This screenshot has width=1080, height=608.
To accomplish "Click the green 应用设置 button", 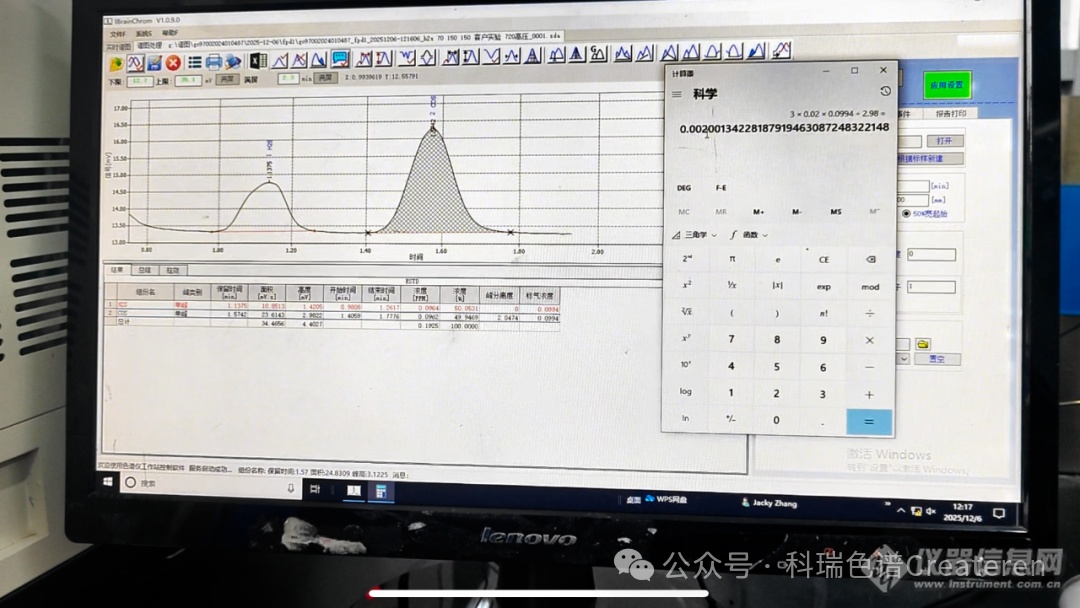I will pyautogui.click(x=946, y=86).
